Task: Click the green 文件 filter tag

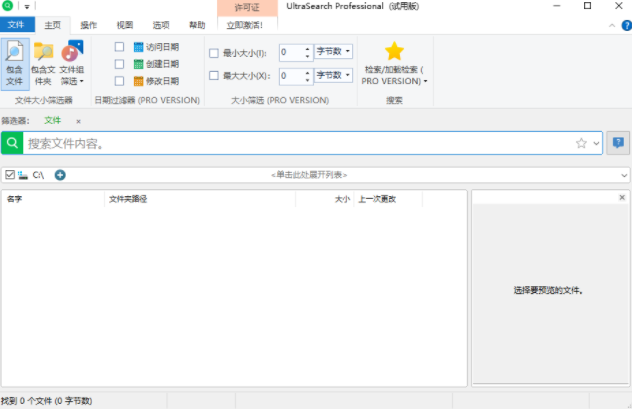Action: pos(53,120)
